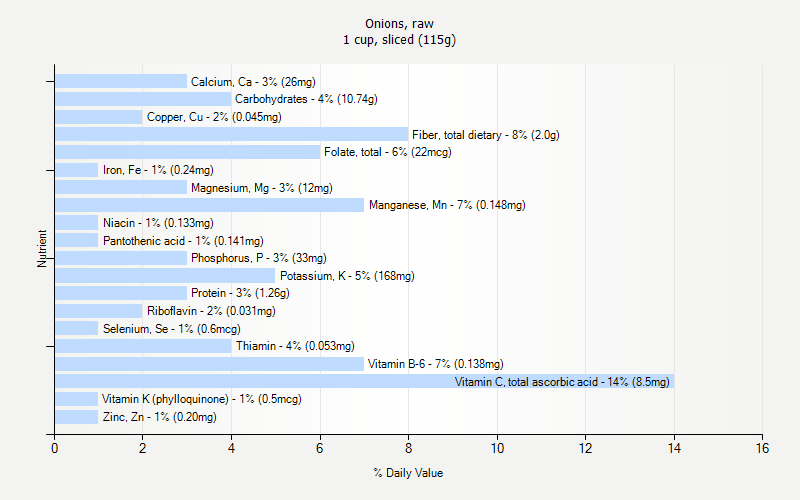Click the % Daily Value x-axis title
This screenshot has height=500, width=800.
(408, 473)
